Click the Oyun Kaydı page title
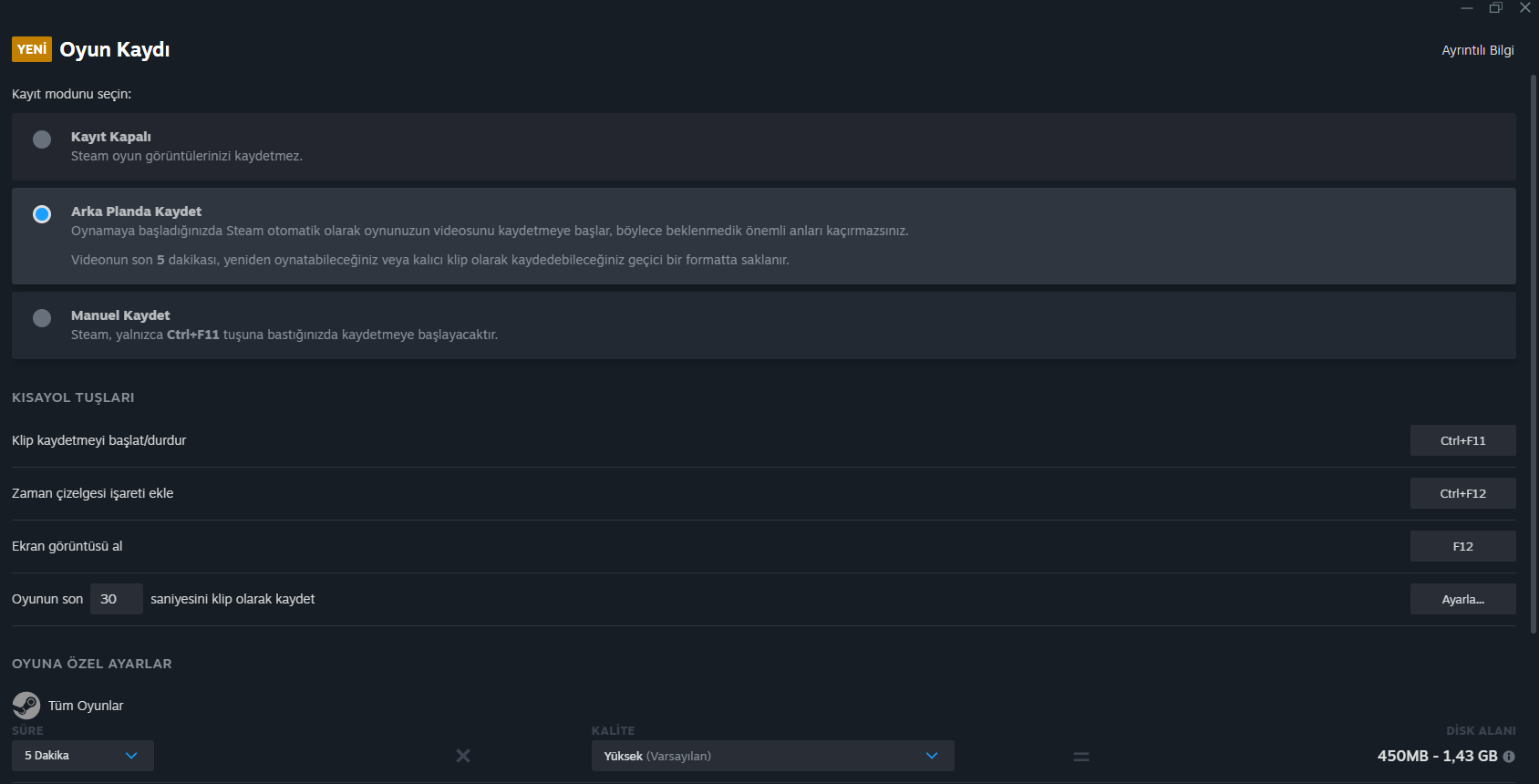This screenshot has height=784, width=1539. pos(115,49)
